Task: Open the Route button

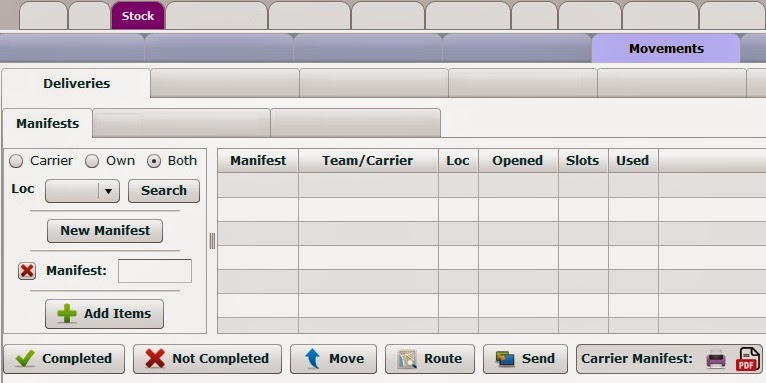Action: point(430,359)
